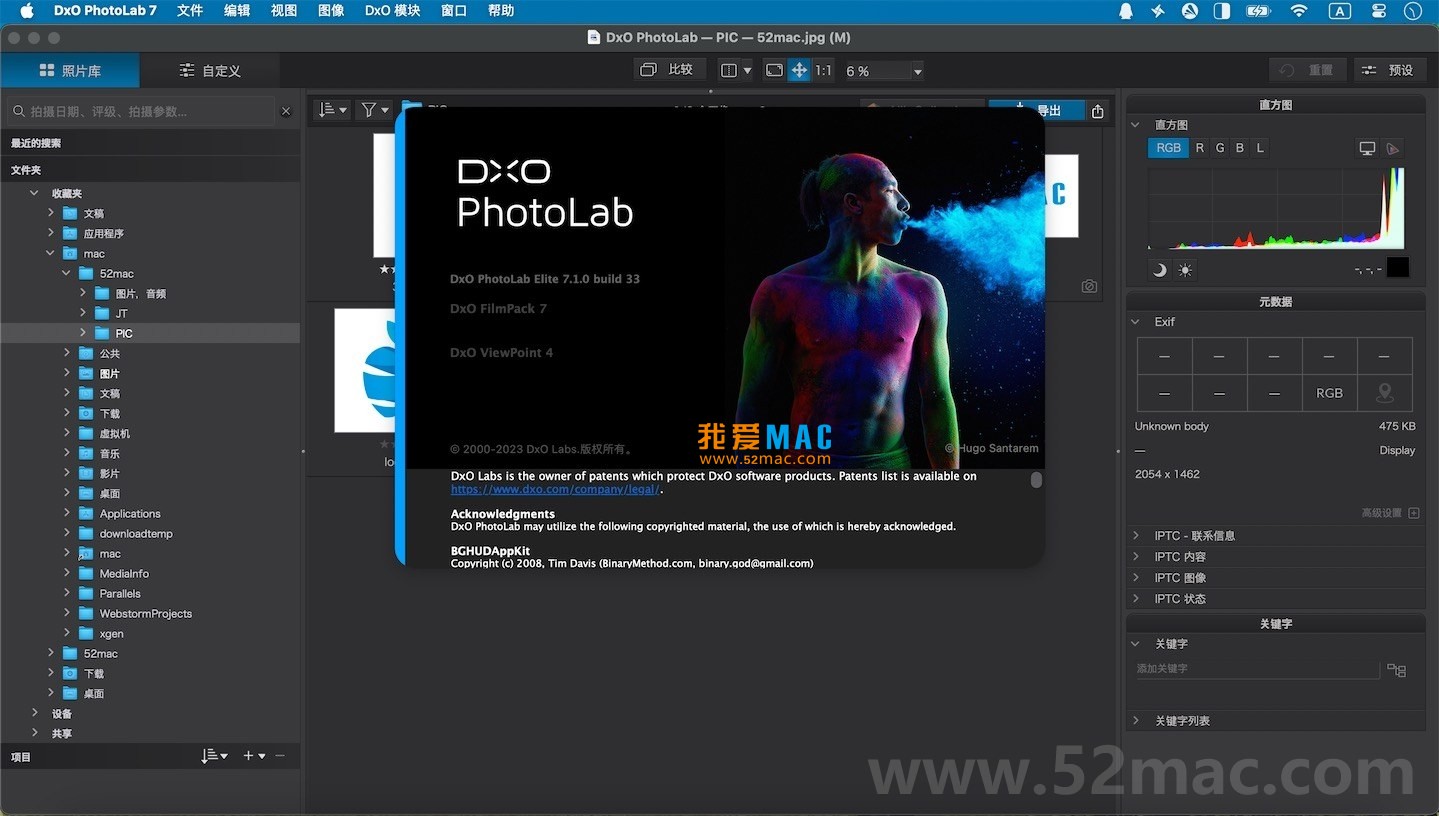The height and width of the screenshot is (816, 1439).
Task: Collapse the 52mac folder arrow under mac
Action: pos(67,273)
